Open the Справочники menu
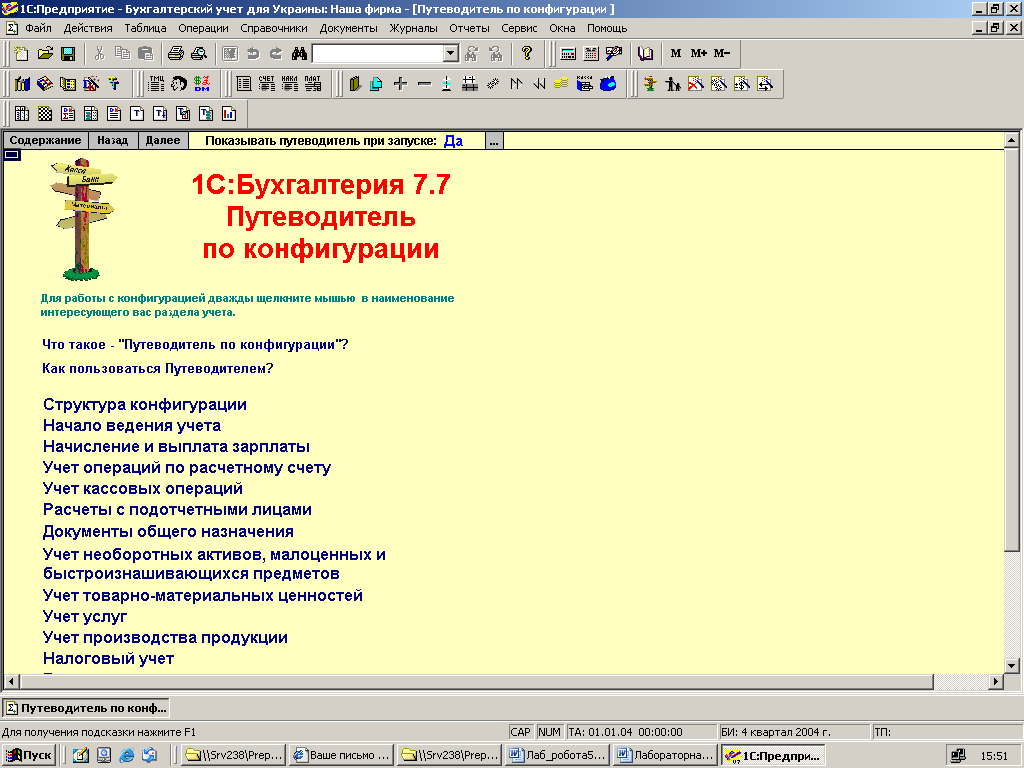Viewport: 1024px width, 768px height. 274,28
